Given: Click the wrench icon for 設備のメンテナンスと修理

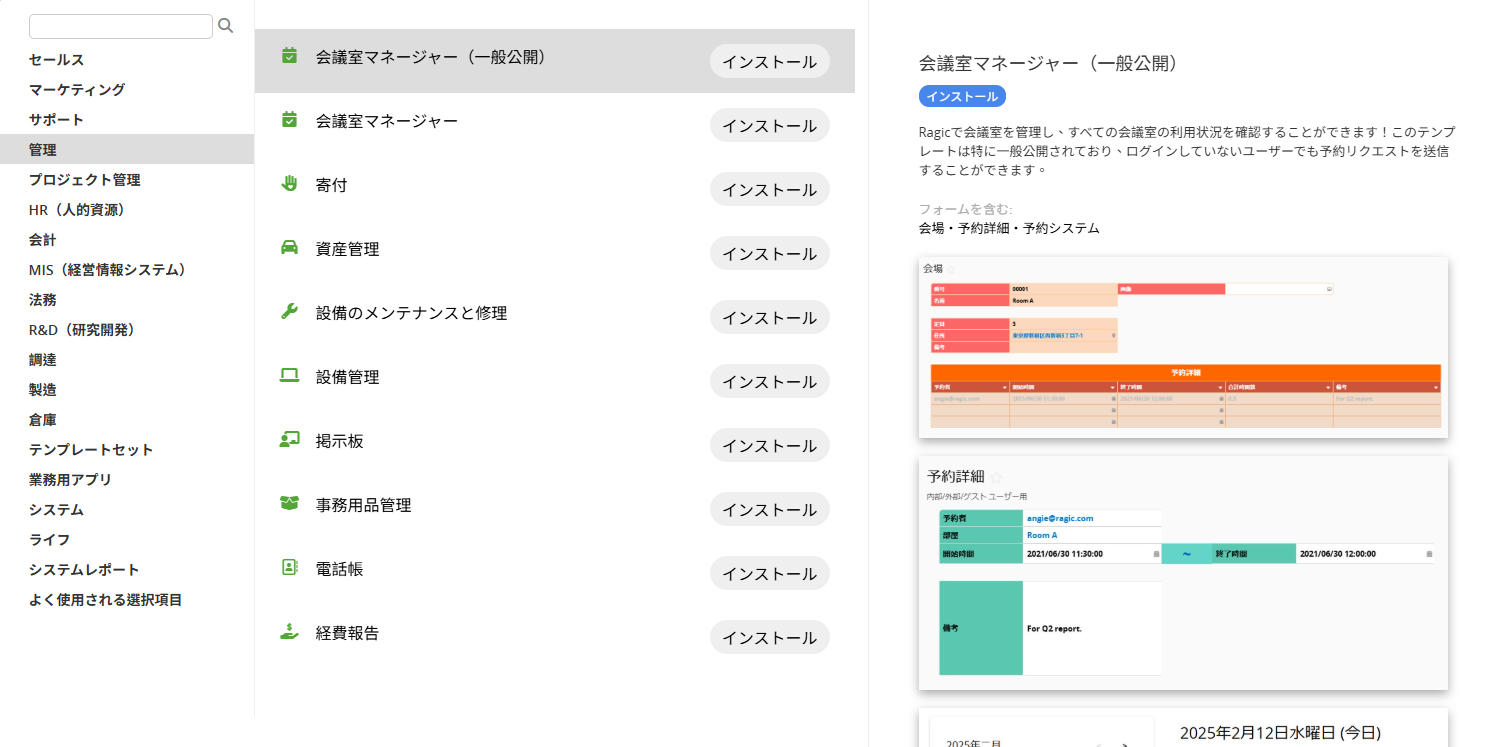Looking at the screenshot, I should pyautogui.click(x=289, y=312).
